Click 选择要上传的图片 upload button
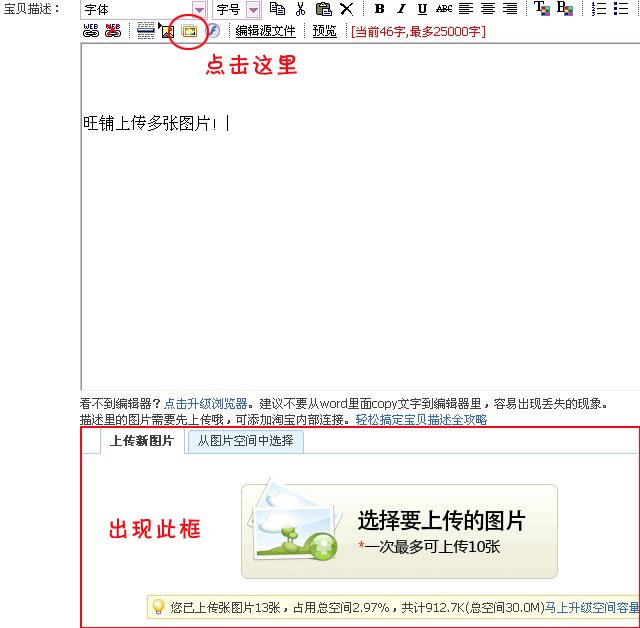Image resolution: width=640 pixels, height=628 pixels. point(399,531)
